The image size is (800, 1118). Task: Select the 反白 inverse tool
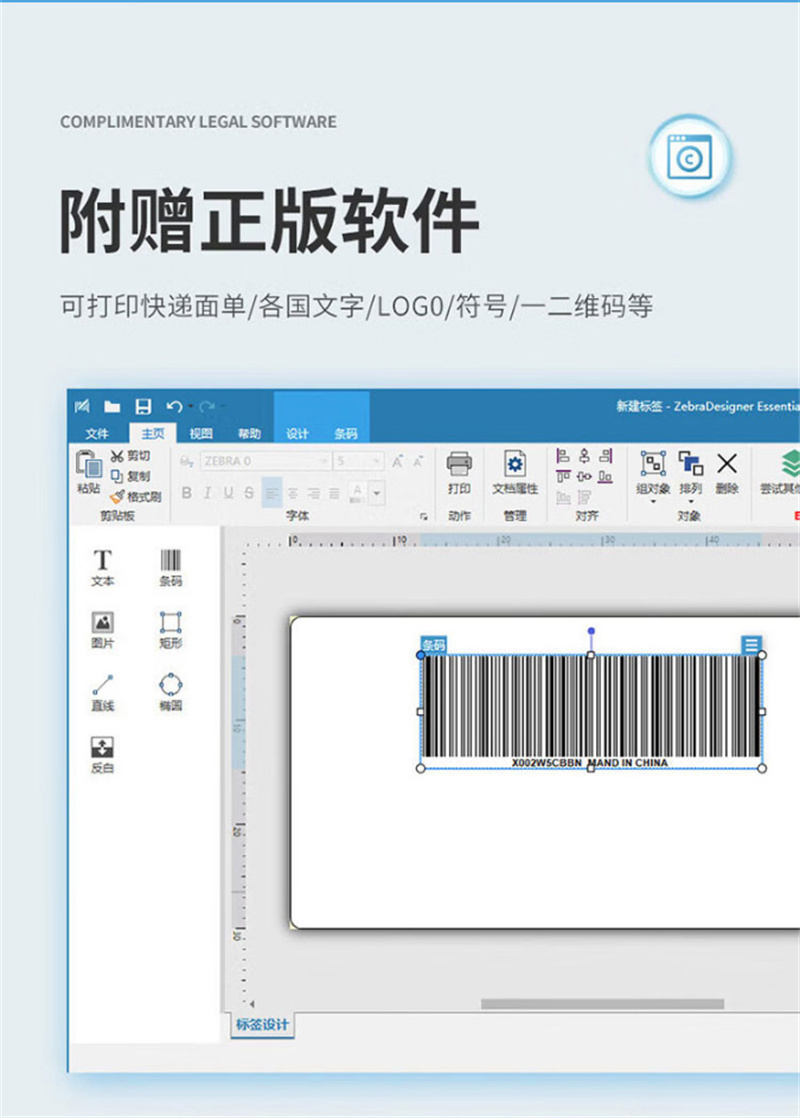pyautogui.click(x=102, y=755)
